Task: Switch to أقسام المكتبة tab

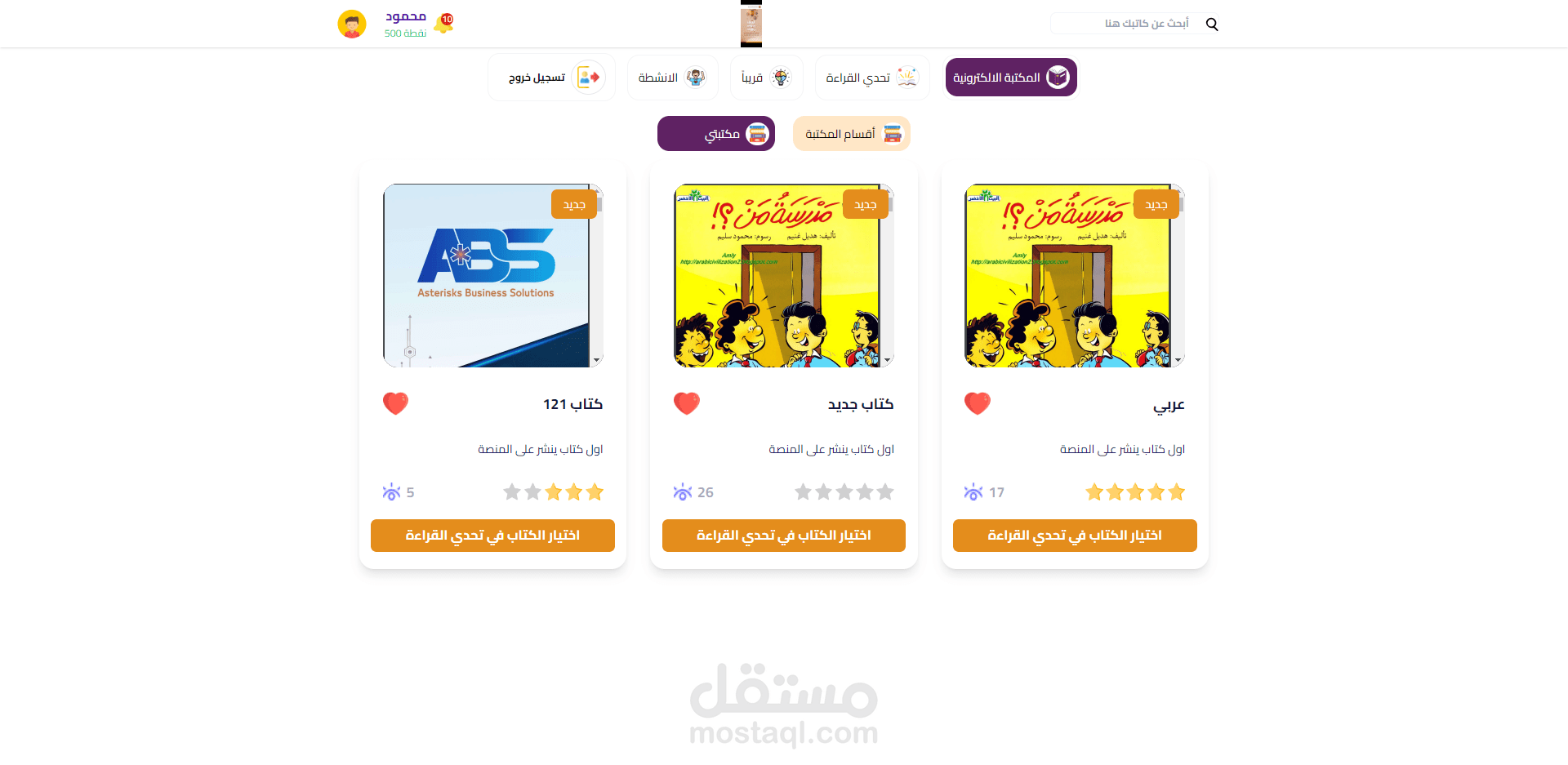Action: 852,134
